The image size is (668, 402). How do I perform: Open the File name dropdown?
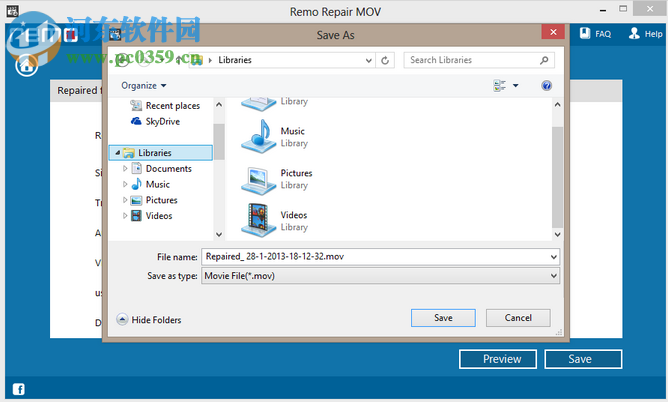pyautogui.click(x=553, y=257)
